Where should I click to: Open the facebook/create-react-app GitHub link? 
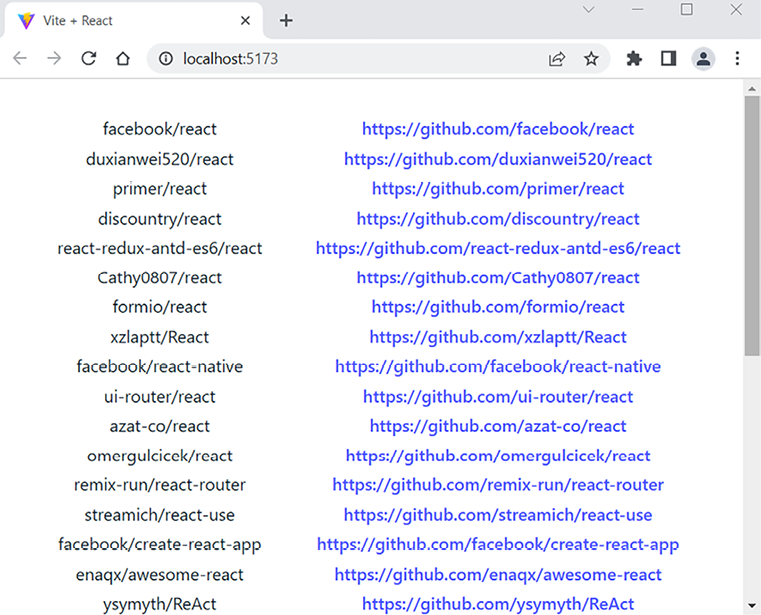tap(498, 545)
